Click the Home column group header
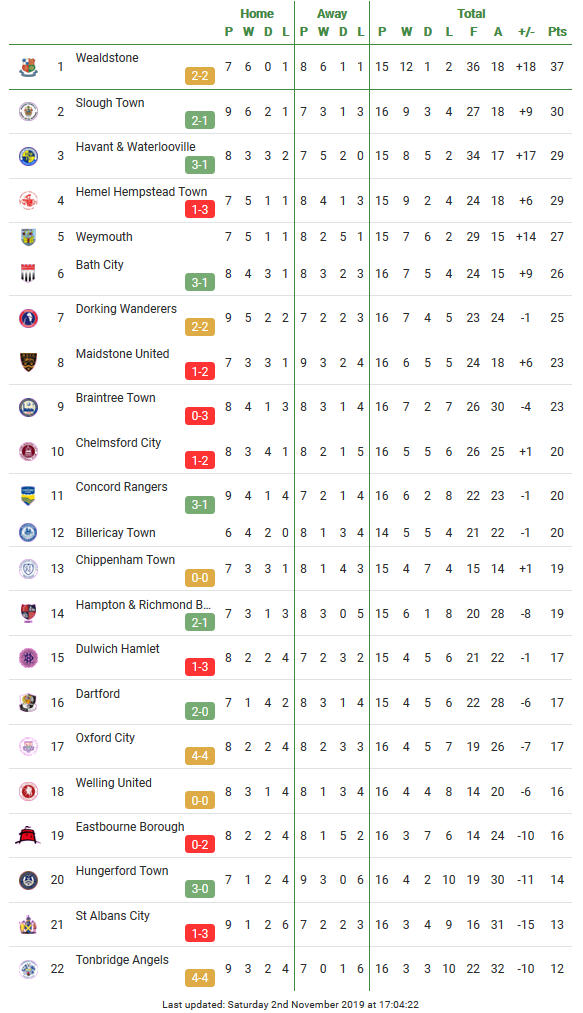This screenshot has height=1013, width=583. pos(257,14)
